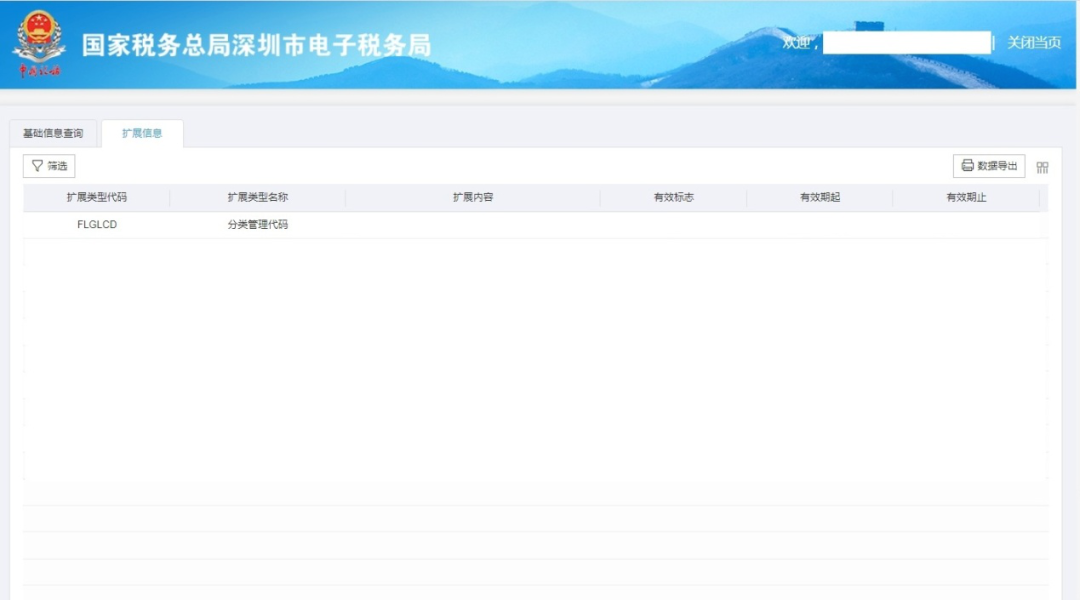Click 关闭当页 to close page

click(1034, 43)
